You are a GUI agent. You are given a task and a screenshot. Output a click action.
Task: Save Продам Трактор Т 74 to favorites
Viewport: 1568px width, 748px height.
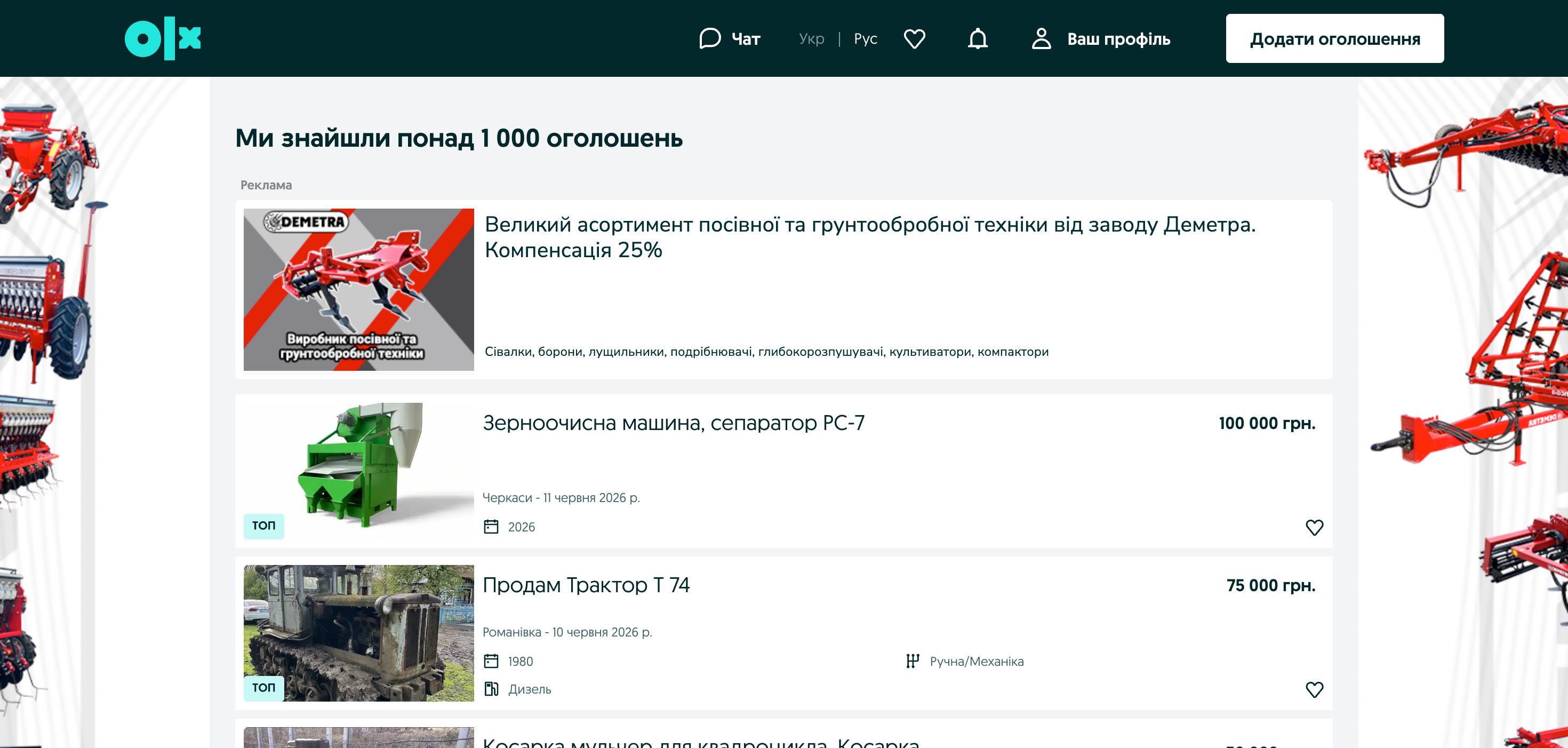(1314, 689)
